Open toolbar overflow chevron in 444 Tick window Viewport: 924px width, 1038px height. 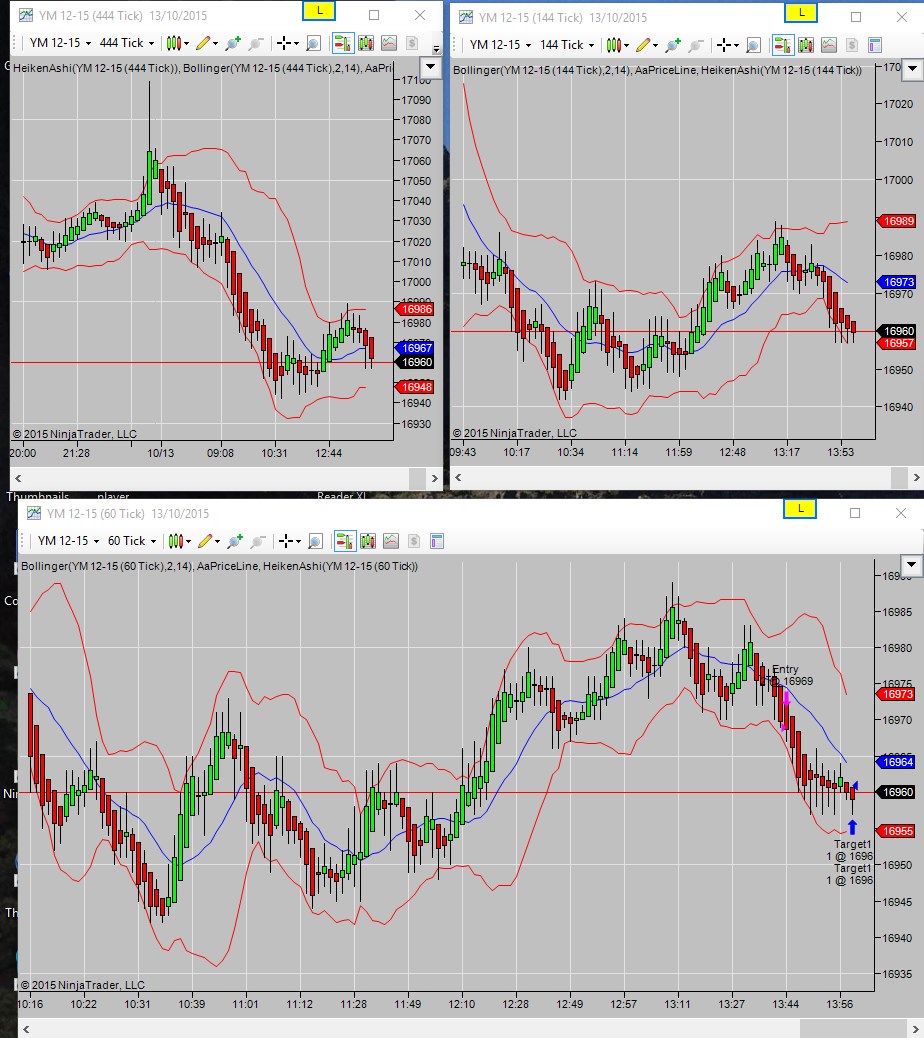pyautogui.click(x=436, y=48)
